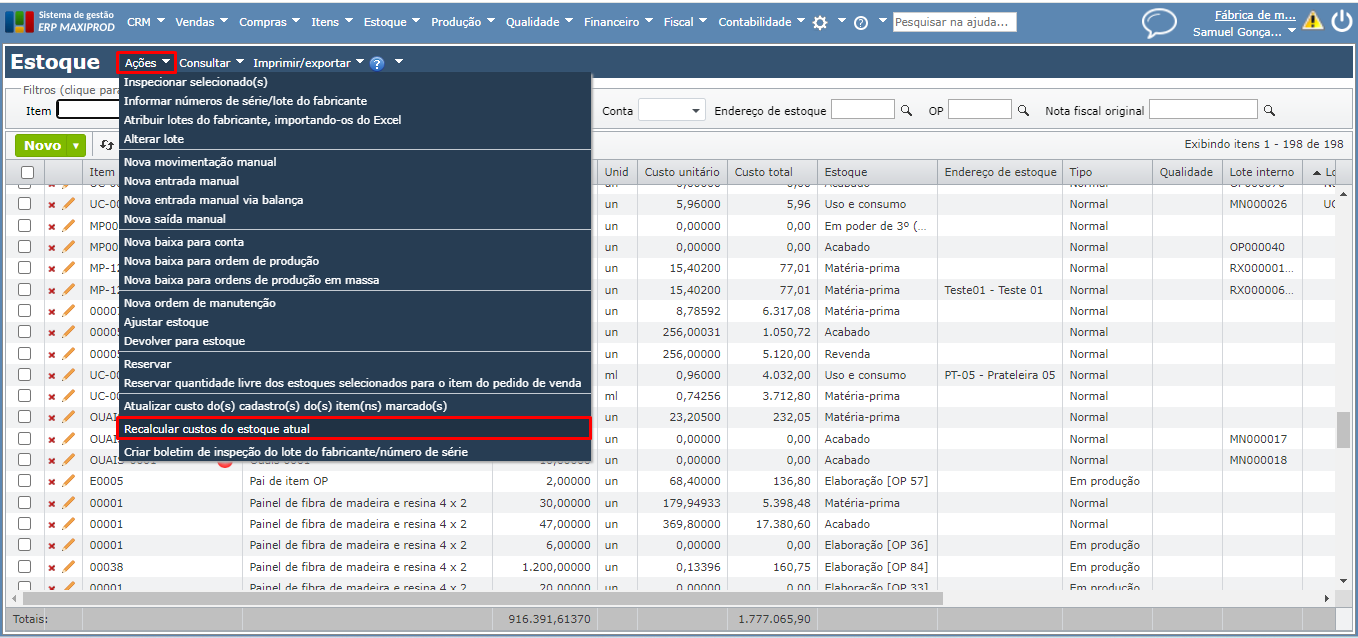Click magnifier beside Nota fiscal original field

(1269, 111)
